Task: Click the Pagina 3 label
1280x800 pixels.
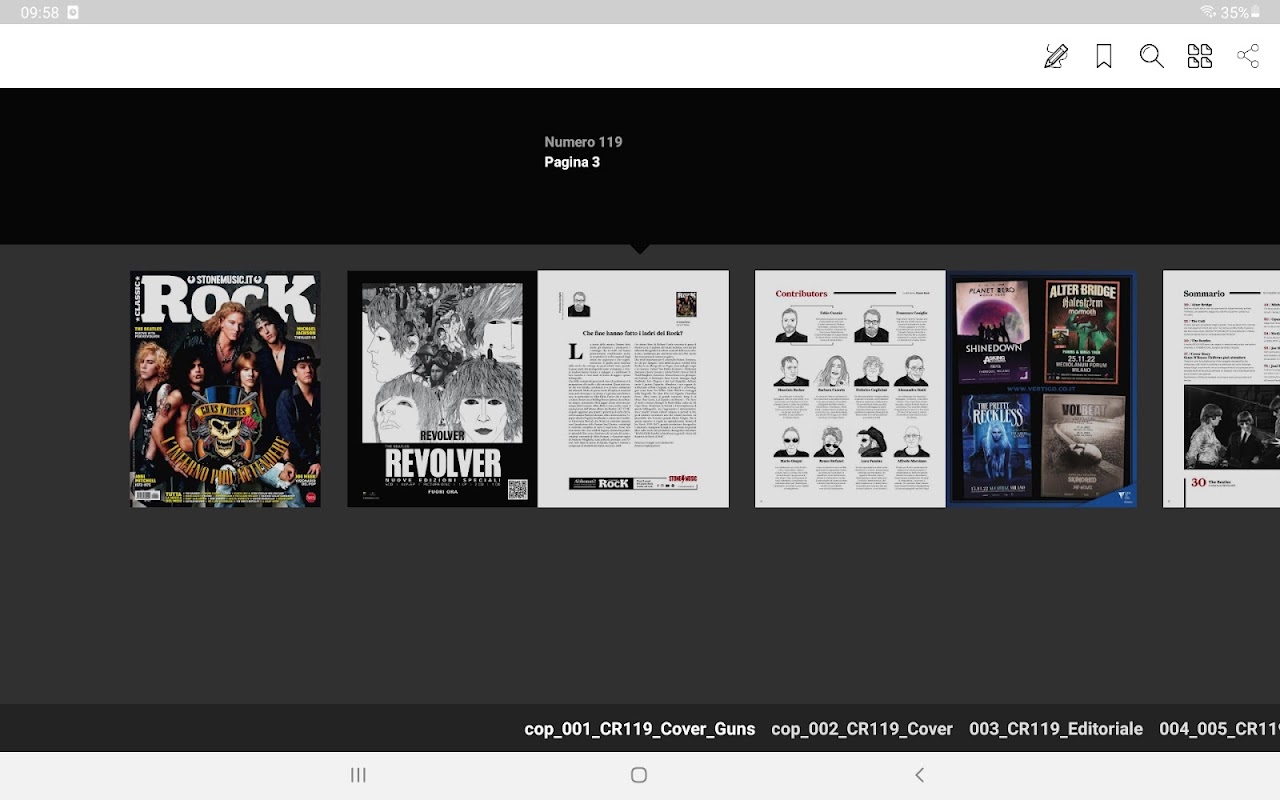Action: tap(572, 162)
